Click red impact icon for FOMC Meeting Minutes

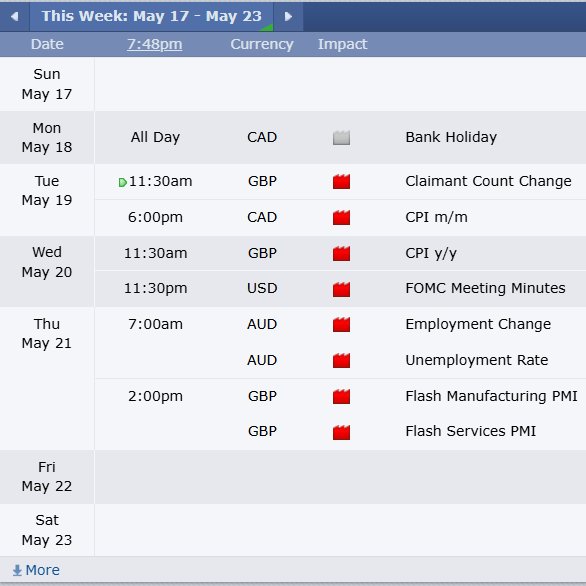(x=341, y=289)
